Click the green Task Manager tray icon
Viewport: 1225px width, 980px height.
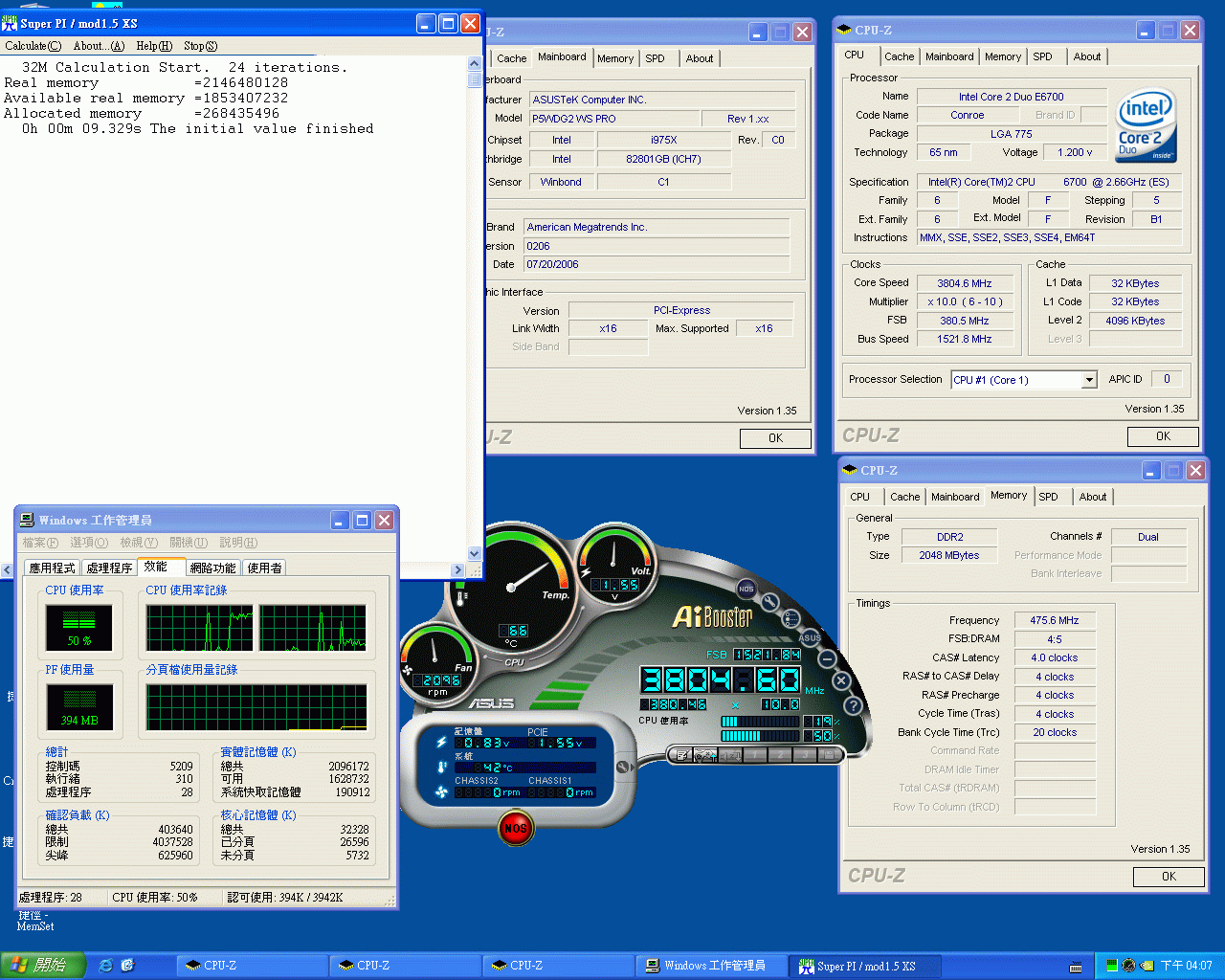(1112, 966)
